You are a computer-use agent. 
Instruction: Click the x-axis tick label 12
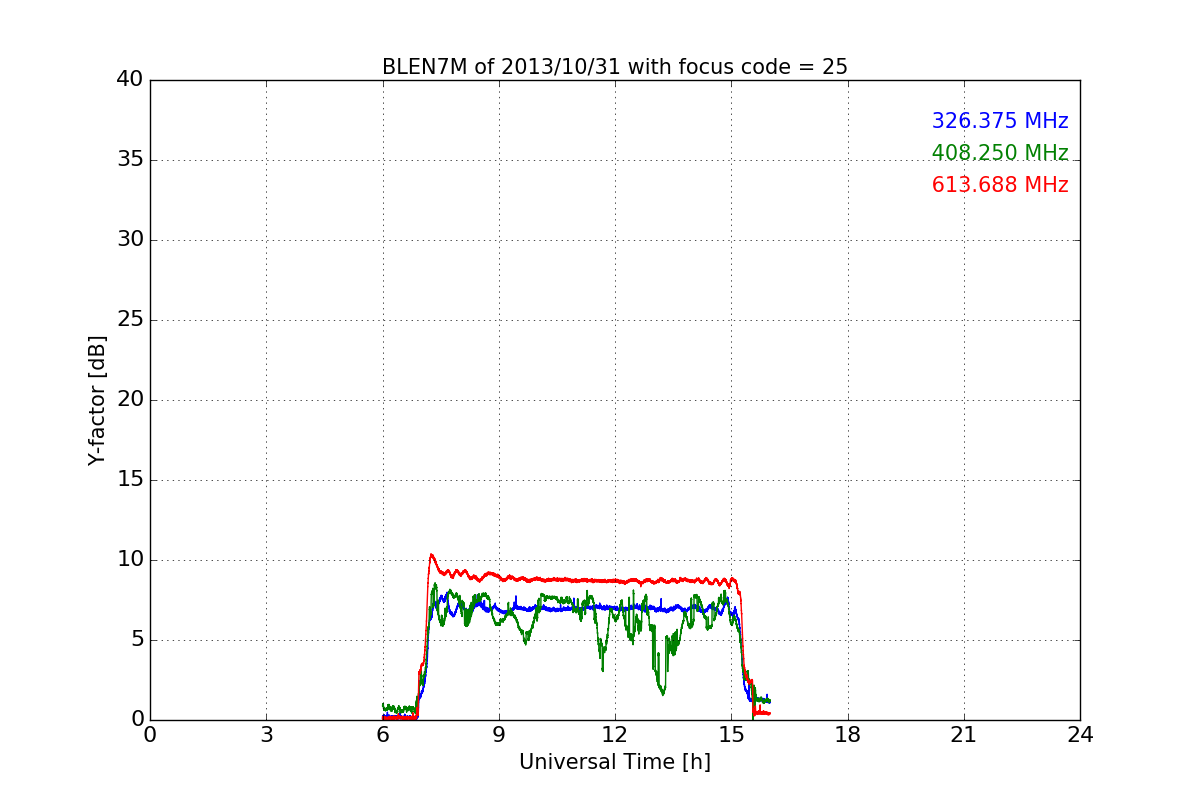click(615, 735)
